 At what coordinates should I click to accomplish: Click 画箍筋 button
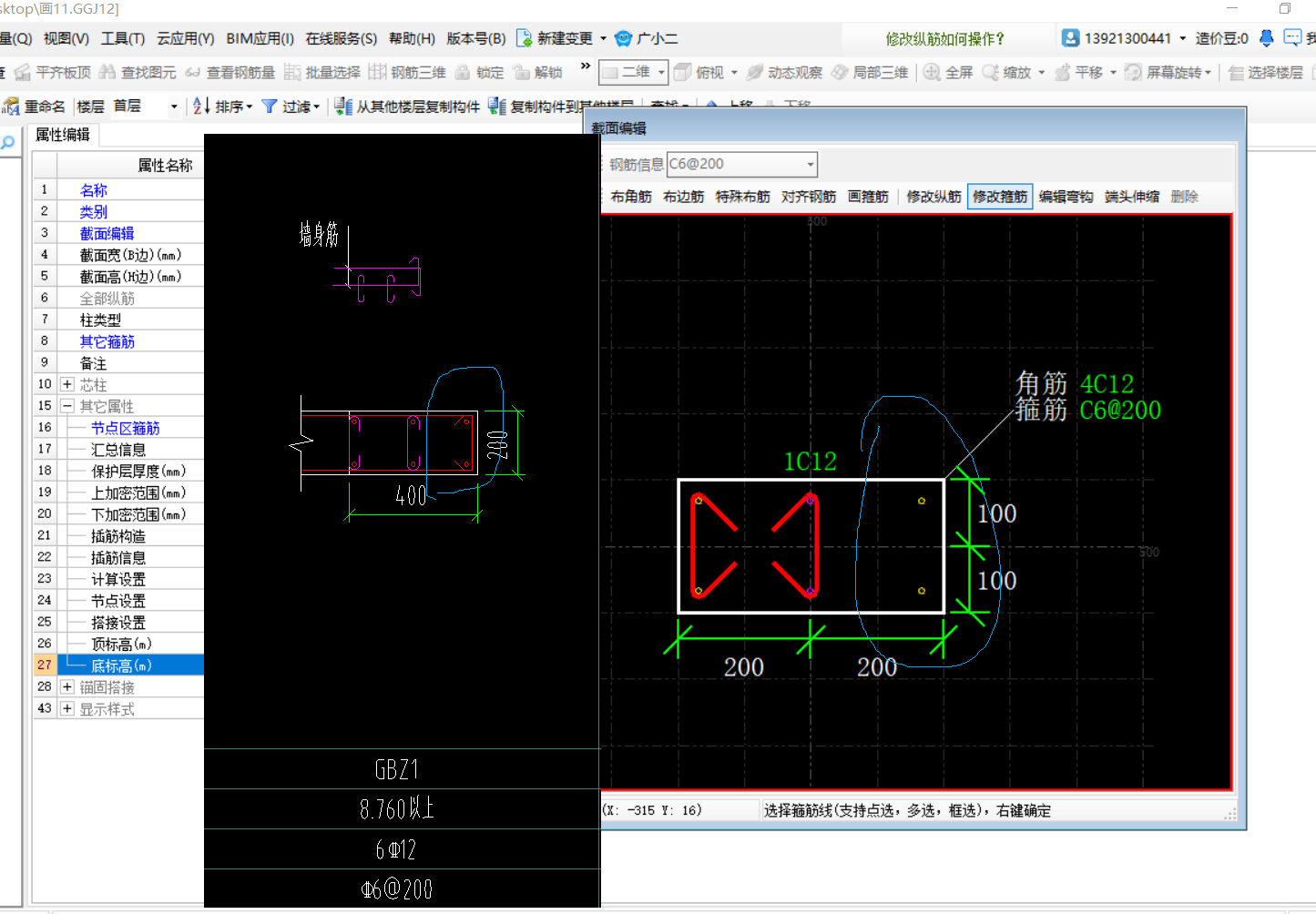click(x=868, y=197)
